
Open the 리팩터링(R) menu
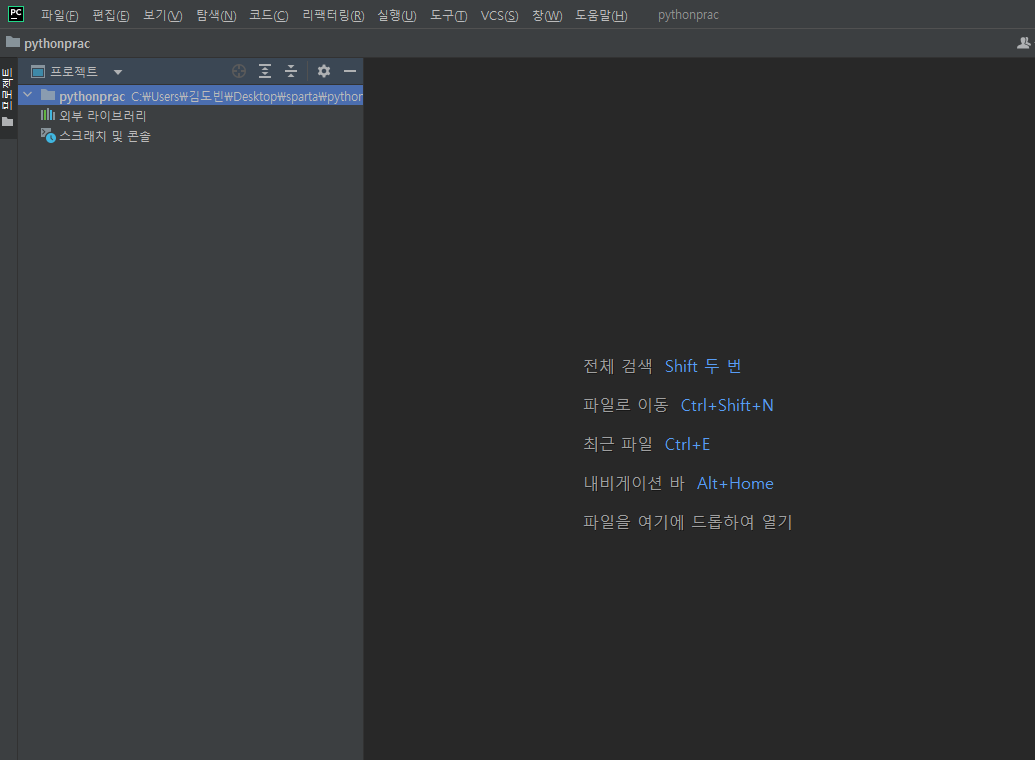(333, 15)
